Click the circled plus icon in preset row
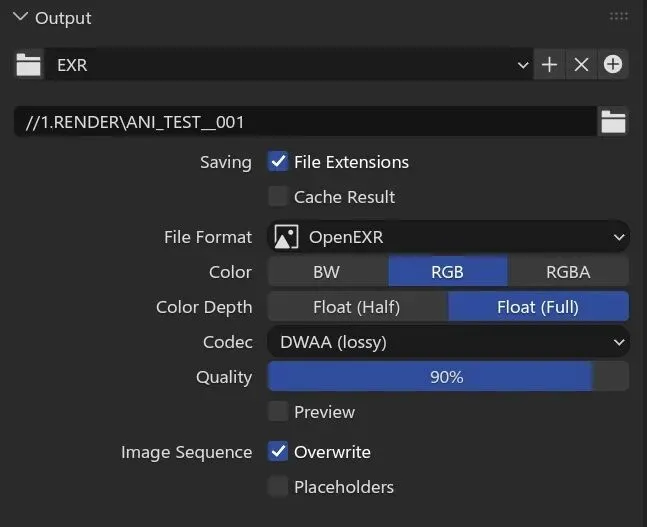Image resolution: width=647 pixels, height=527 pixels. pyautogui.click(x=613, y=66)
